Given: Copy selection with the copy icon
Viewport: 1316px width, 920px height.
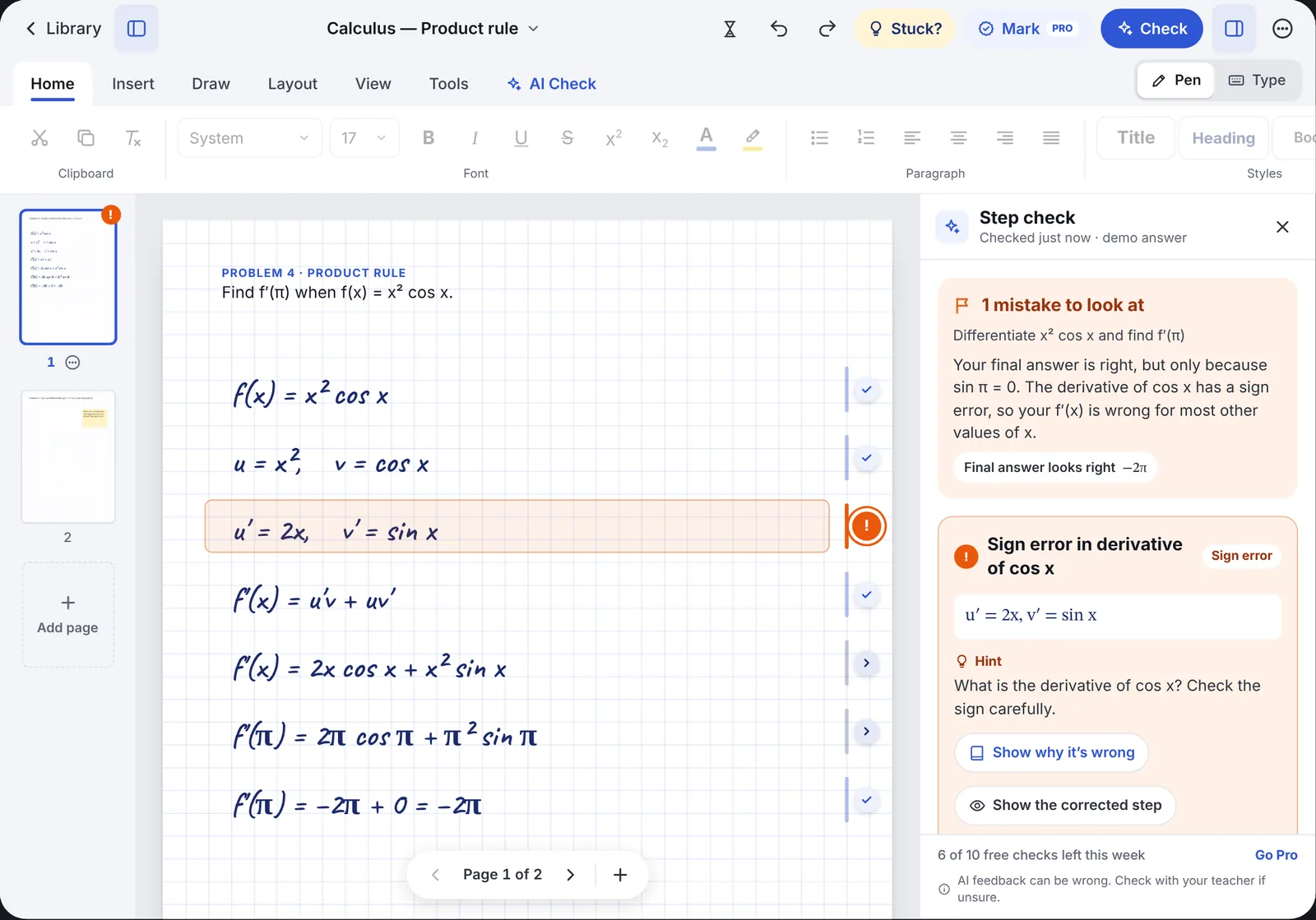Looking at the screenshot, I should 86,138.
